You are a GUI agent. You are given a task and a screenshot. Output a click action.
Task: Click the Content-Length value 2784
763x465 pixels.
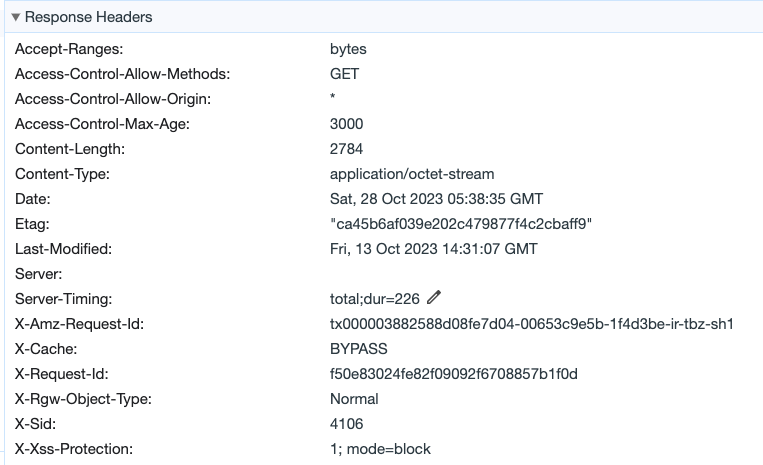click(346, 149)
